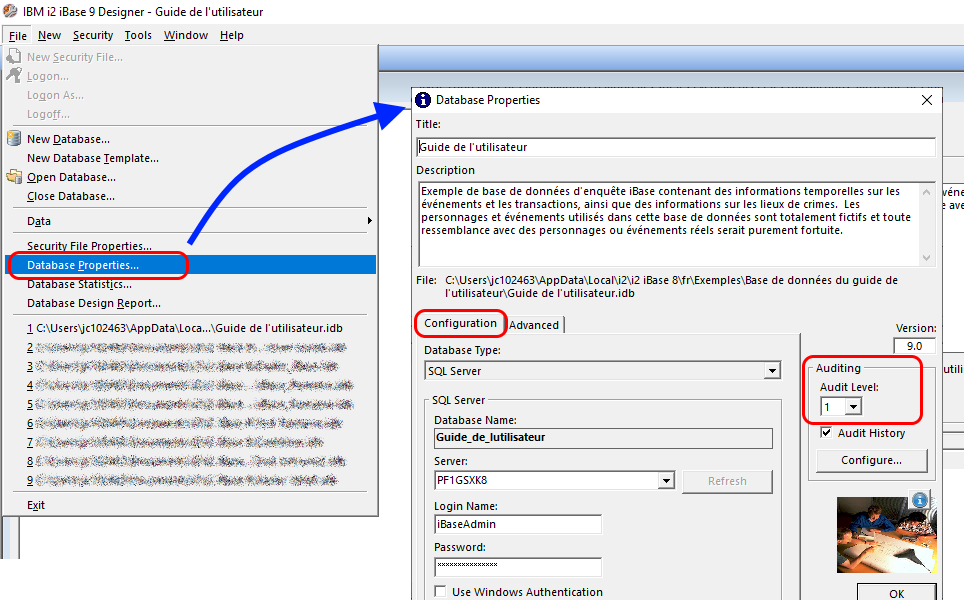Click OK to confirm database properties
This screenshot has height=600, width=964.
[896, 592]
